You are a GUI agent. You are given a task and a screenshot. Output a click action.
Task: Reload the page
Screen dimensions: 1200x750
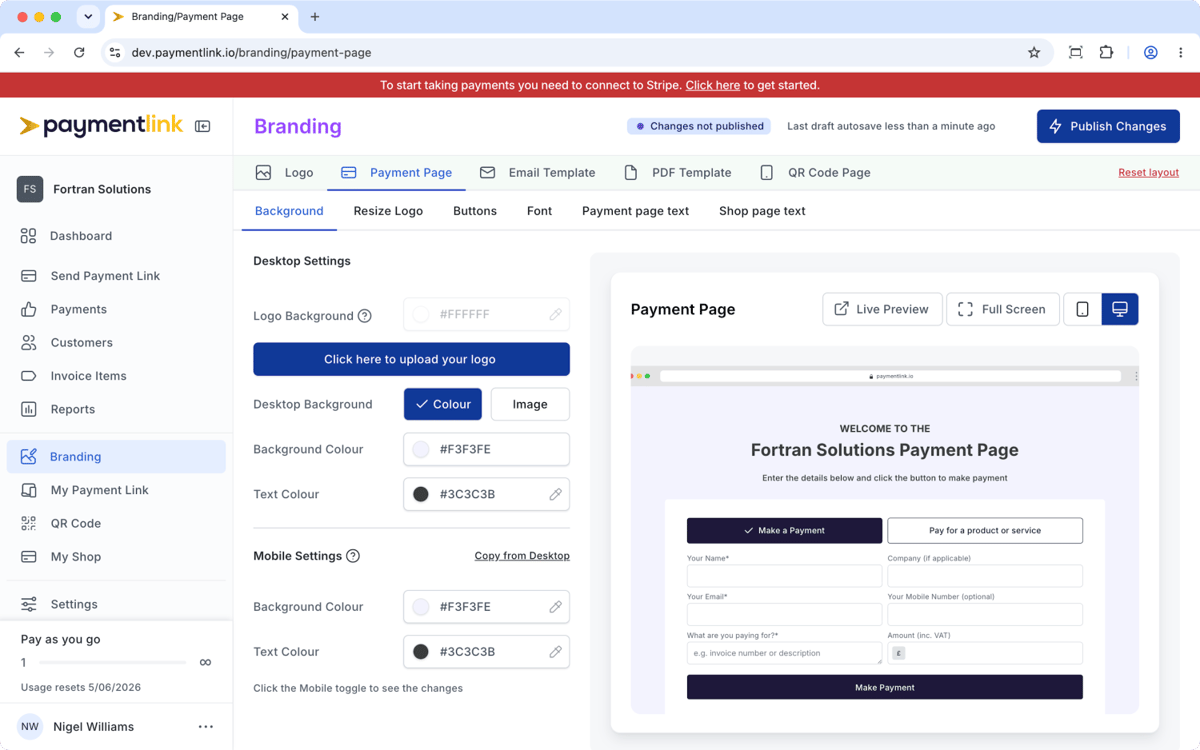click(x=79, y=52)
